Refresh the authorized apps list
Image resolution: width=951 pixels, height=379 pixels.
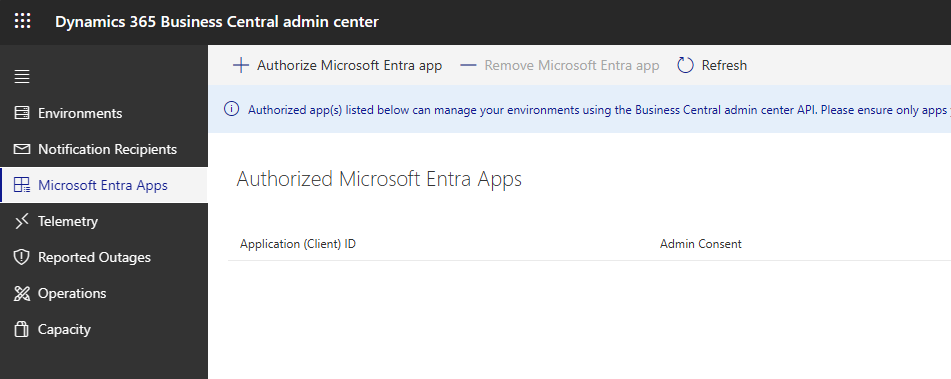click(712, 65)
